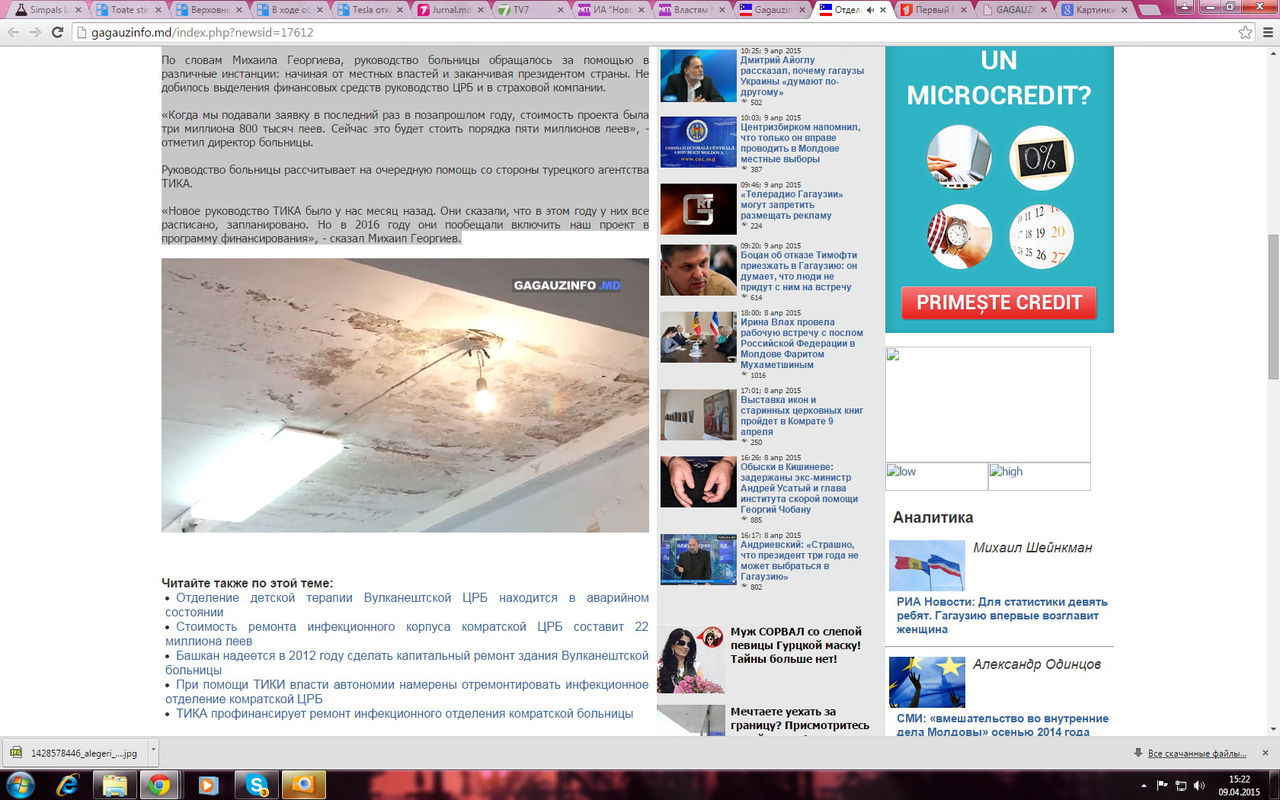Click the hospital ceiling article photo
This screenshot has width=1280, height=800.
[x=405, y=395]
